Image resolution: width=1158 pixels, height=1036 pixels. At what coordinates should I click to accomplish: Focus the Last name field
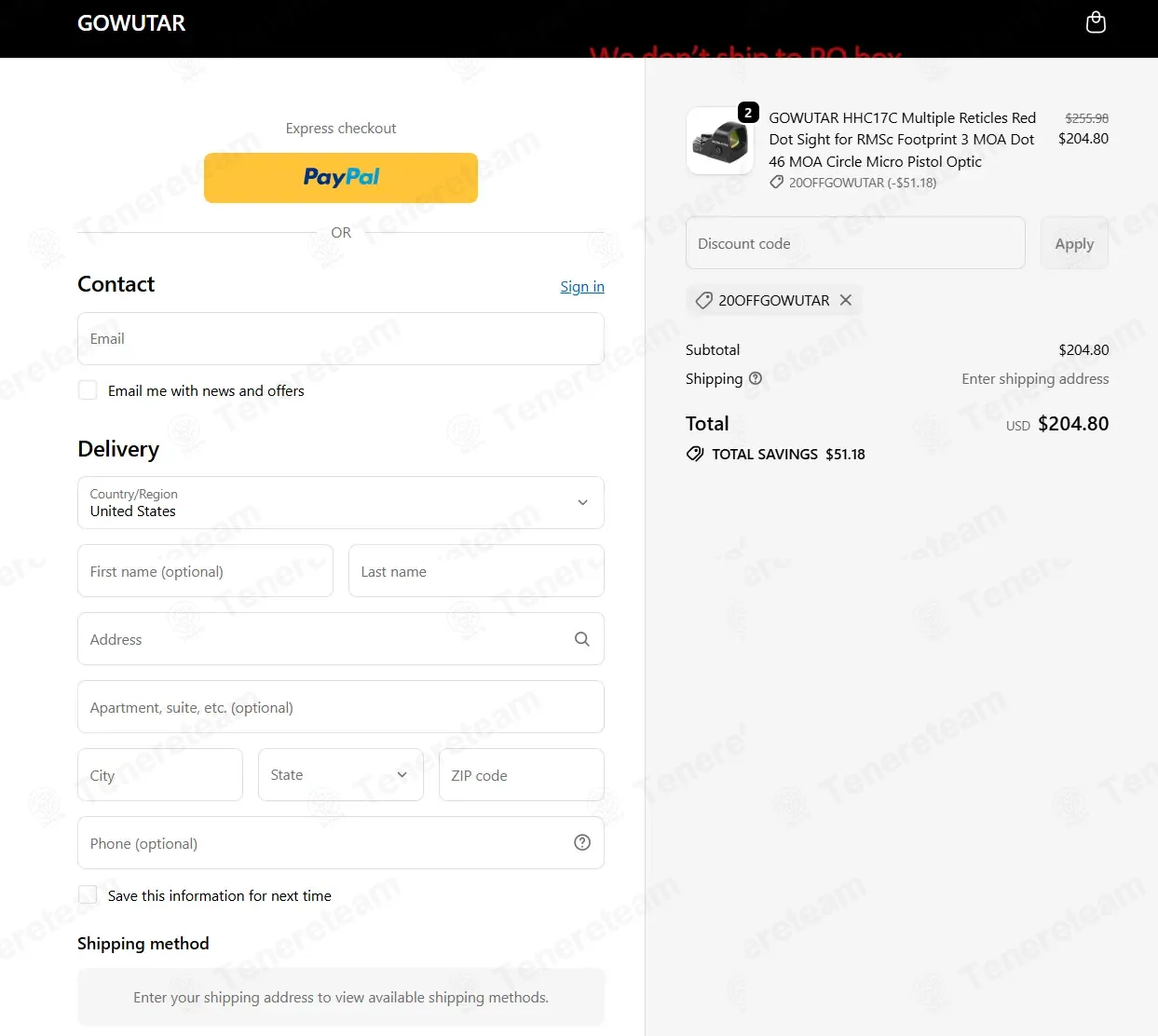tap(476, 571)
